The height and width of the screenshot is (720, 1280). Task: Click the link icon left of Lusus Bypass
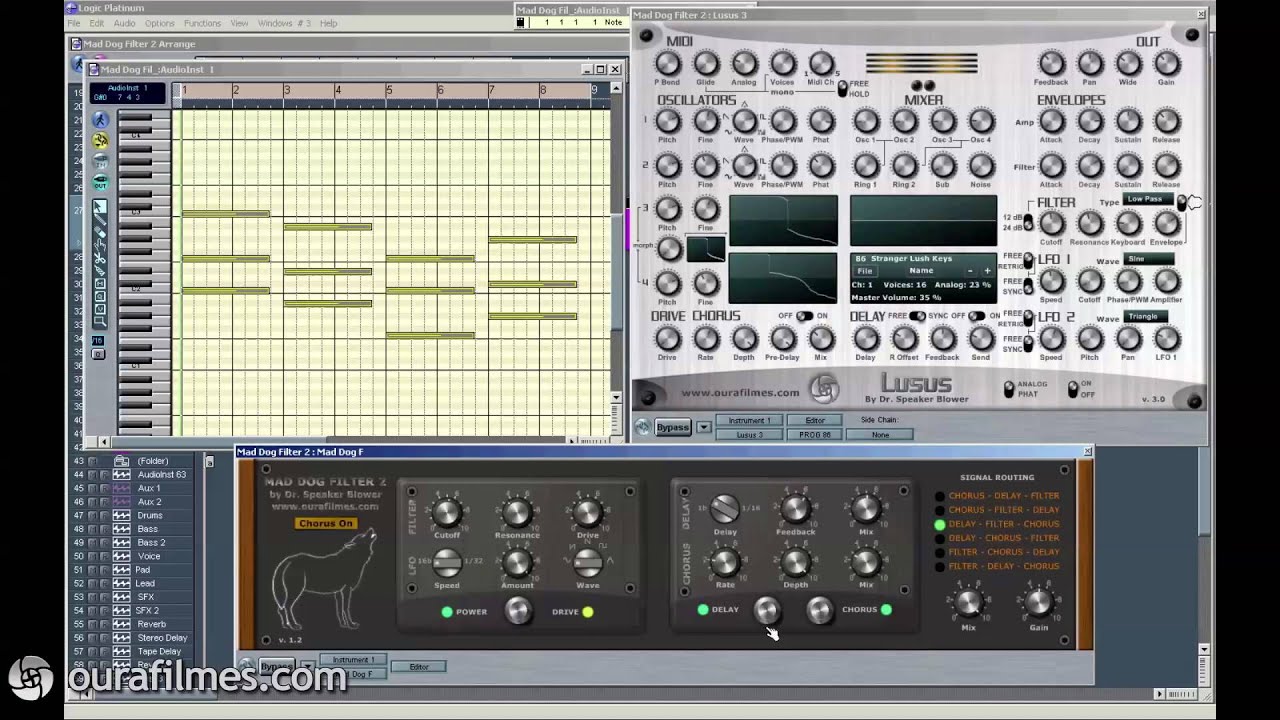[x=642, y=428]
